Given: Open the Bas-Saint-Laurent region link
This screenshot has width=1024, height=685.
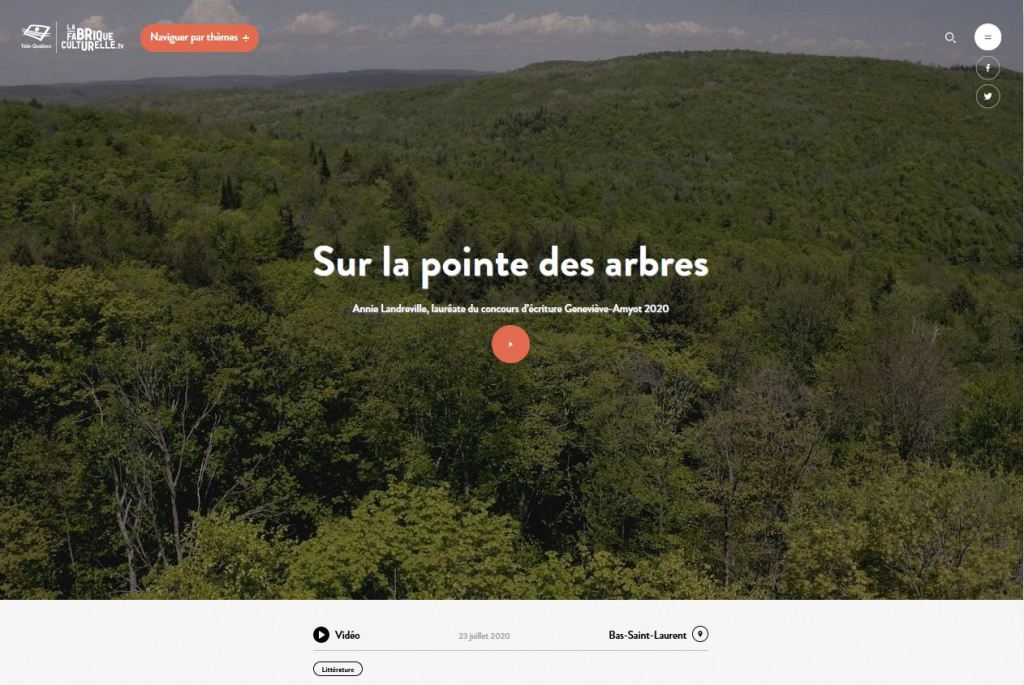Looking at the screenshot, I should tap(647, 635).
